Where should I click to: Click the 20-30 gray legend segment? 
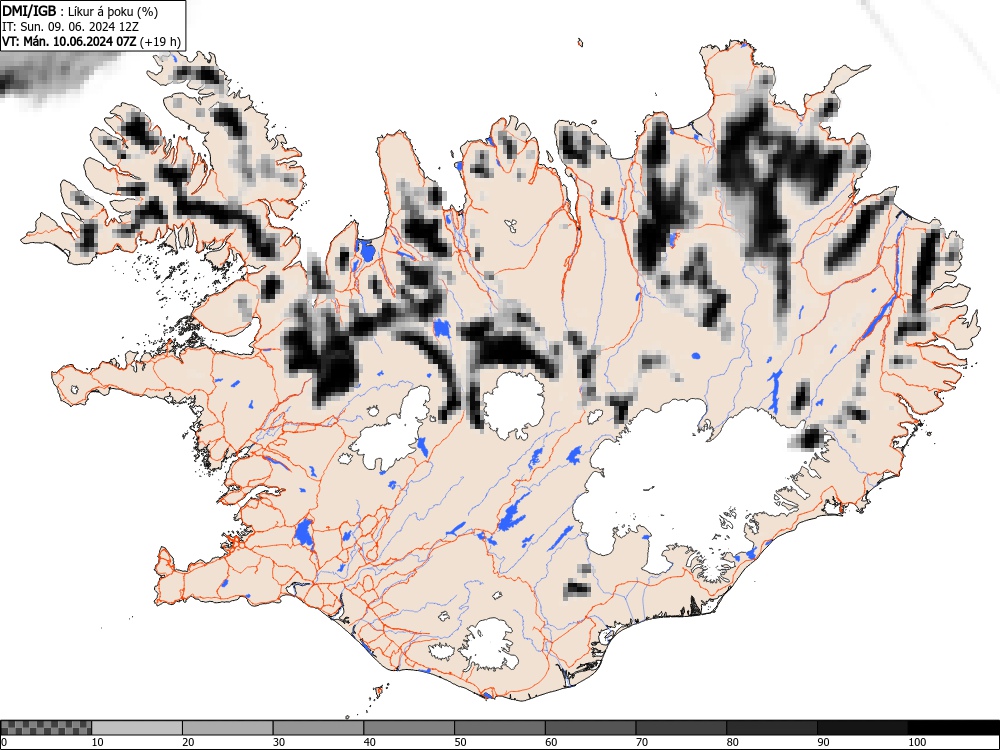point(228,728)
